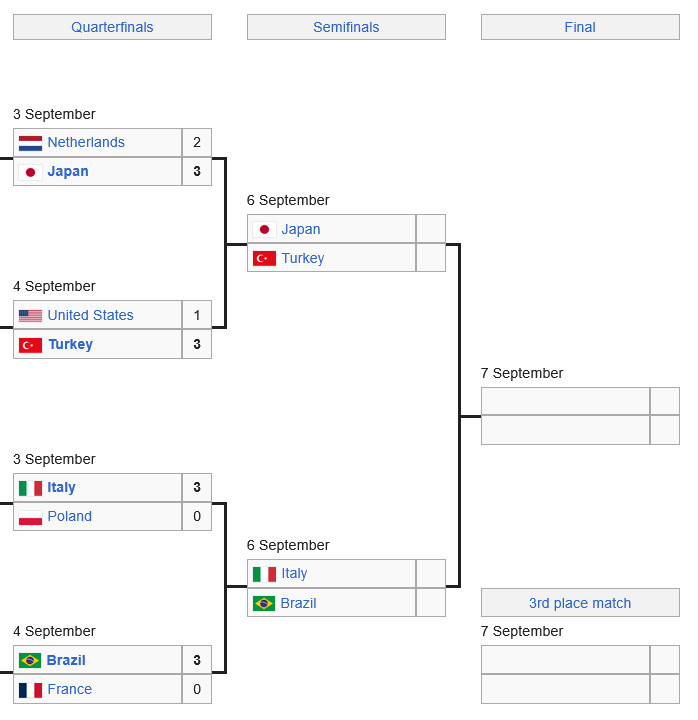Click the empty first team cell in Final
The width and height of the screenshot is (698, 720).
pyautogui.click(x=565, y=401)
